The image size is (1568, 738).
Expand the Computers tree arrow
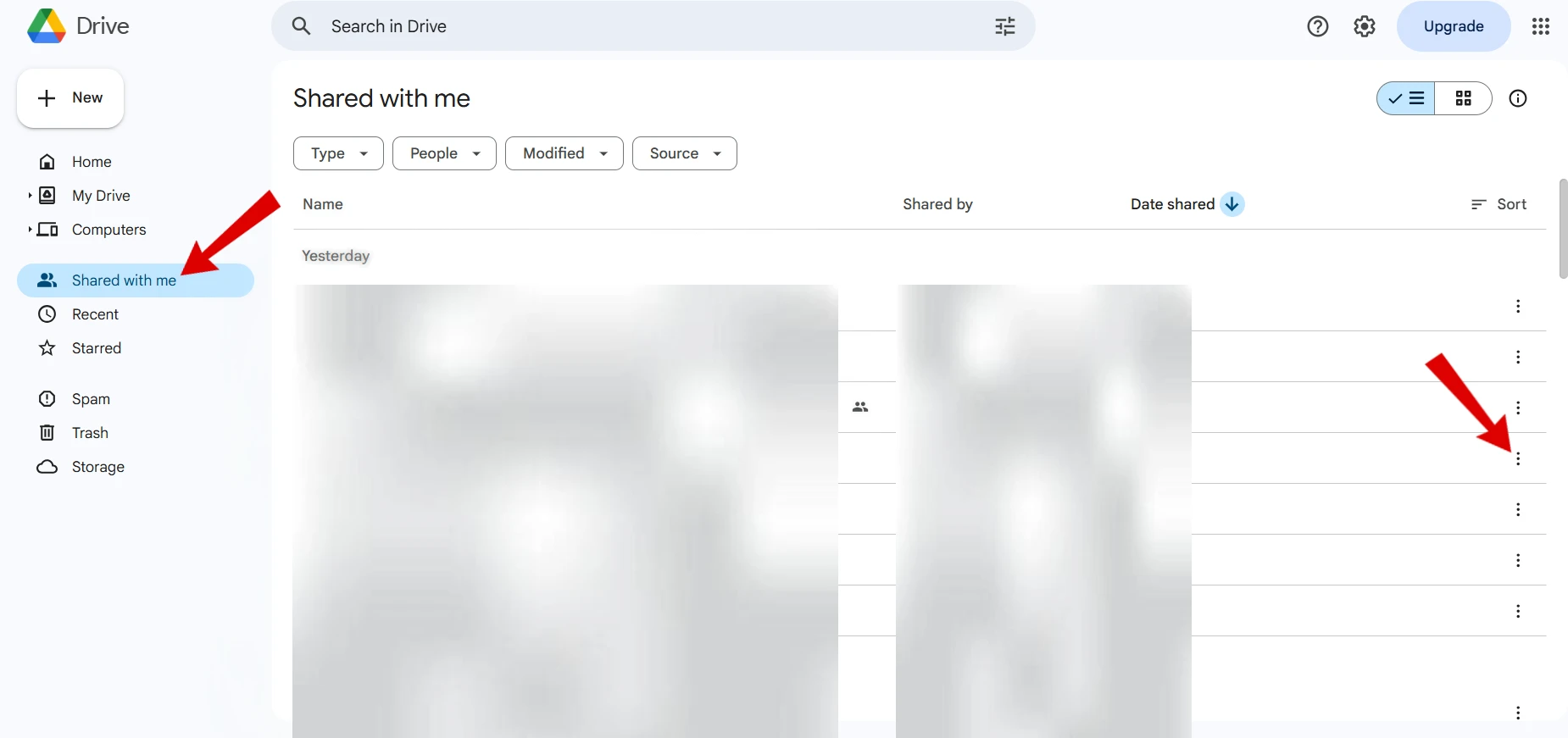[x=30, y=230]
